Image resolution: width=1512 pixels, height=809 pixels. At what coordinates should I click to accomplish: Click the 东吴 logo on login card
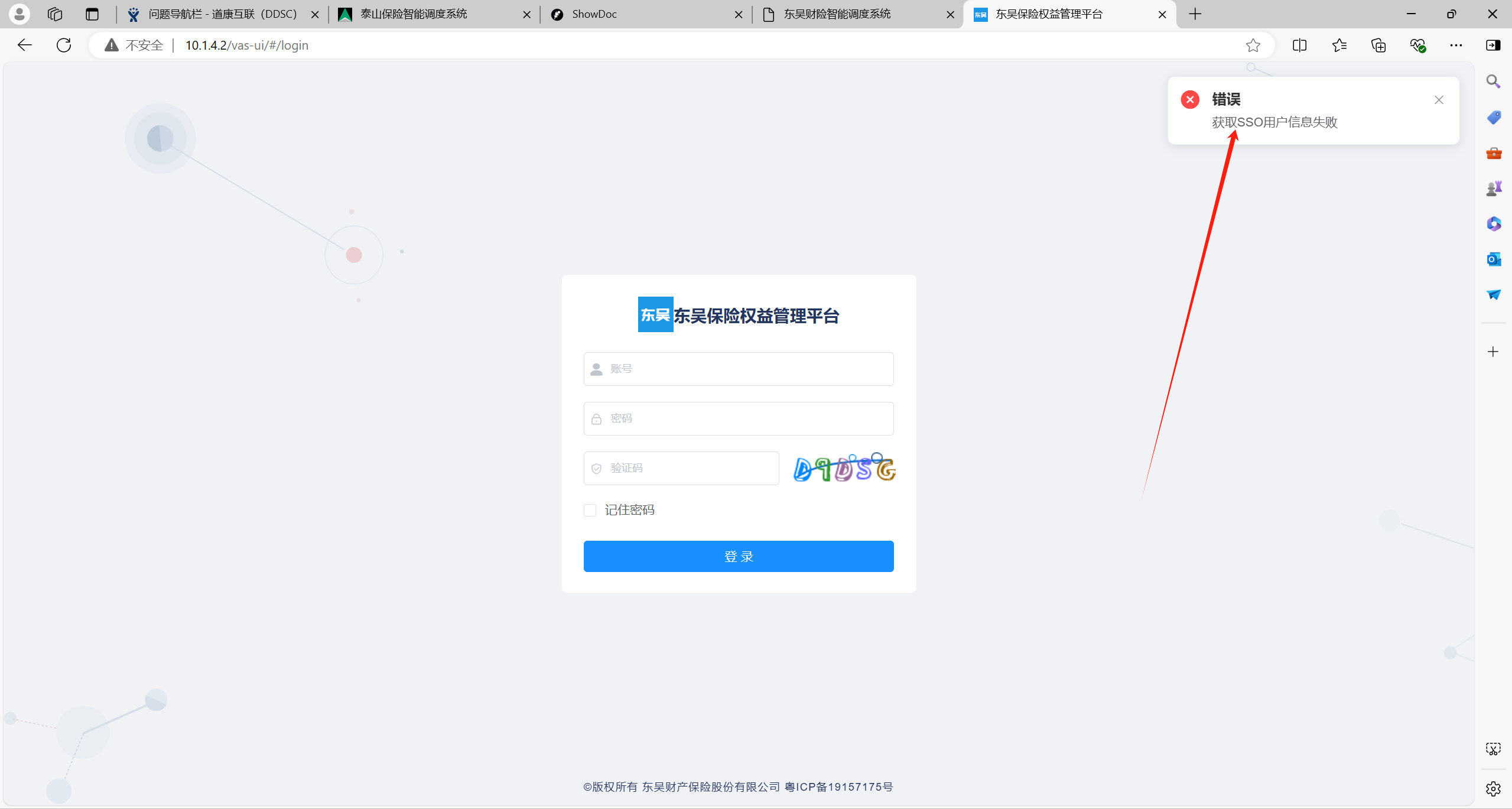point(655,314)
